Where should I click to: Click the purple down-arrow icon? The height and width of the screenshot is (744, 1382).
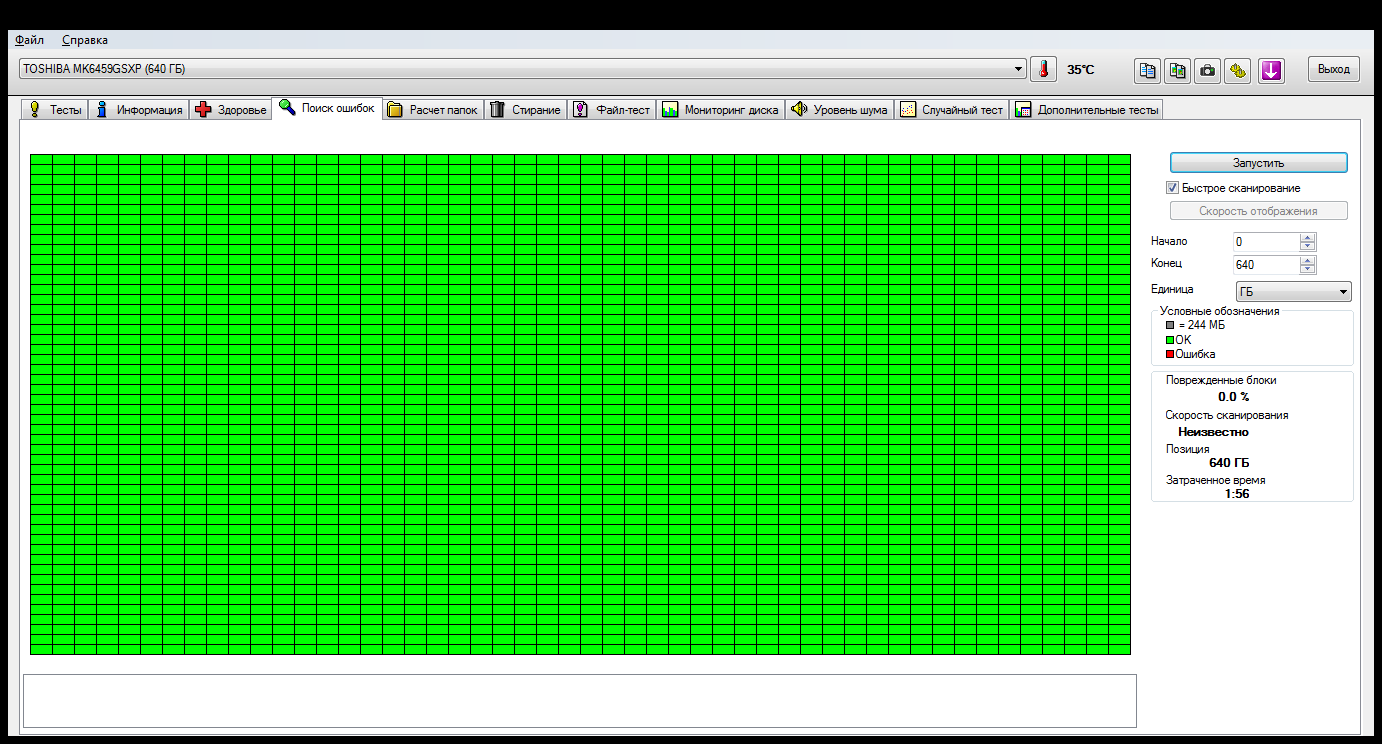[1271, 70]
